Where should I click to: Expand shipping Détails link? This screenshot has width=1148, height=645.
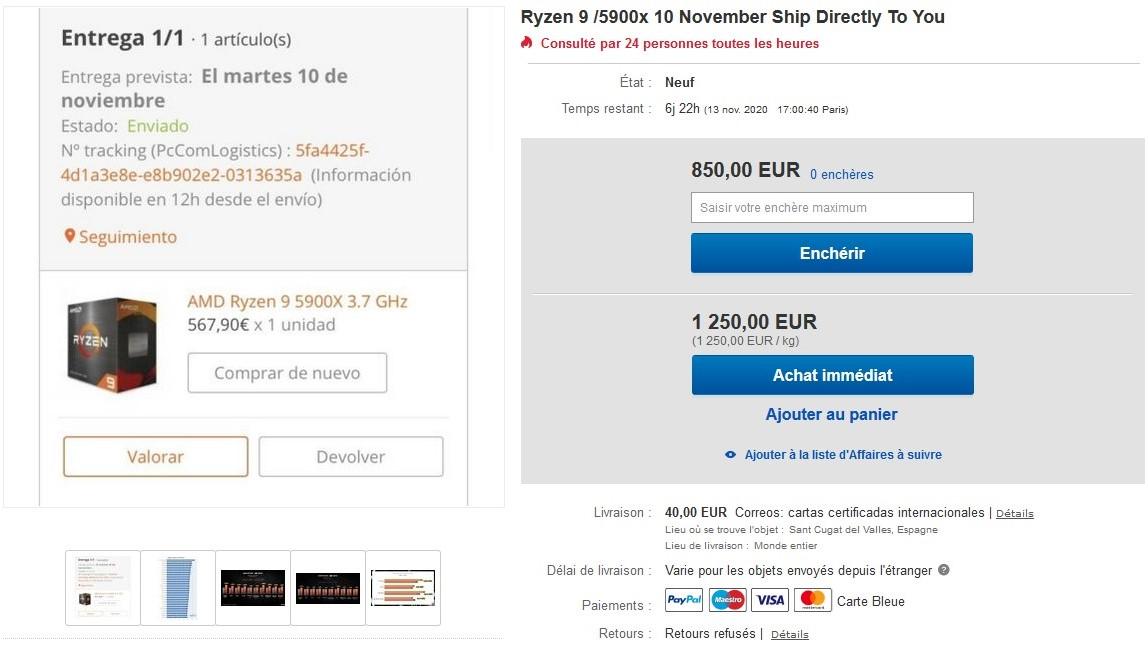coord(1014,513)
